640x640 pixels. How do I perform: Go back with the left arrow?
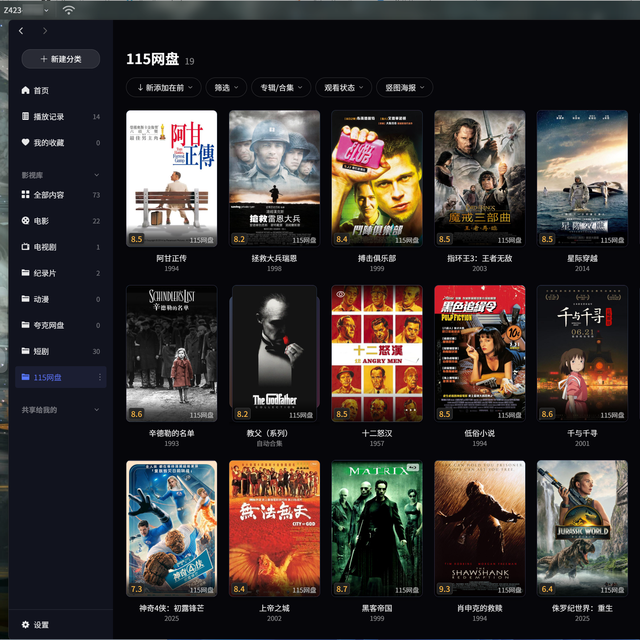[x=21, y=31]
